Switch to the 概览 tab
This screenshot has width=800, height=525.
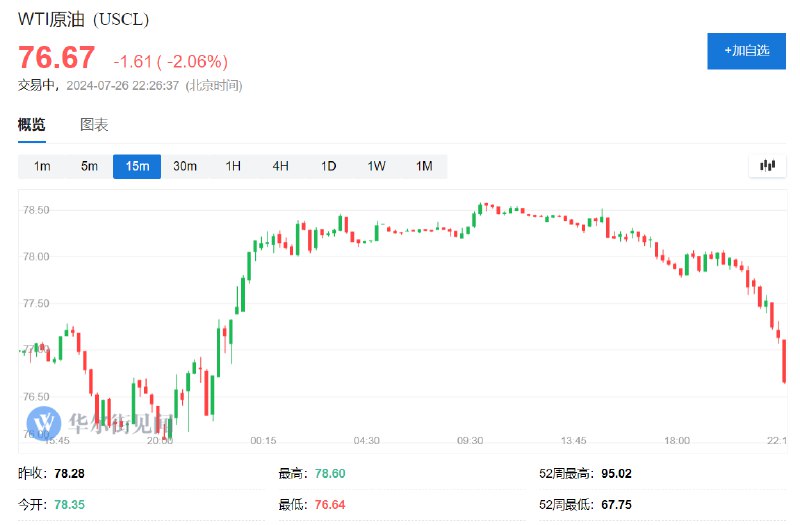point(32,124)
